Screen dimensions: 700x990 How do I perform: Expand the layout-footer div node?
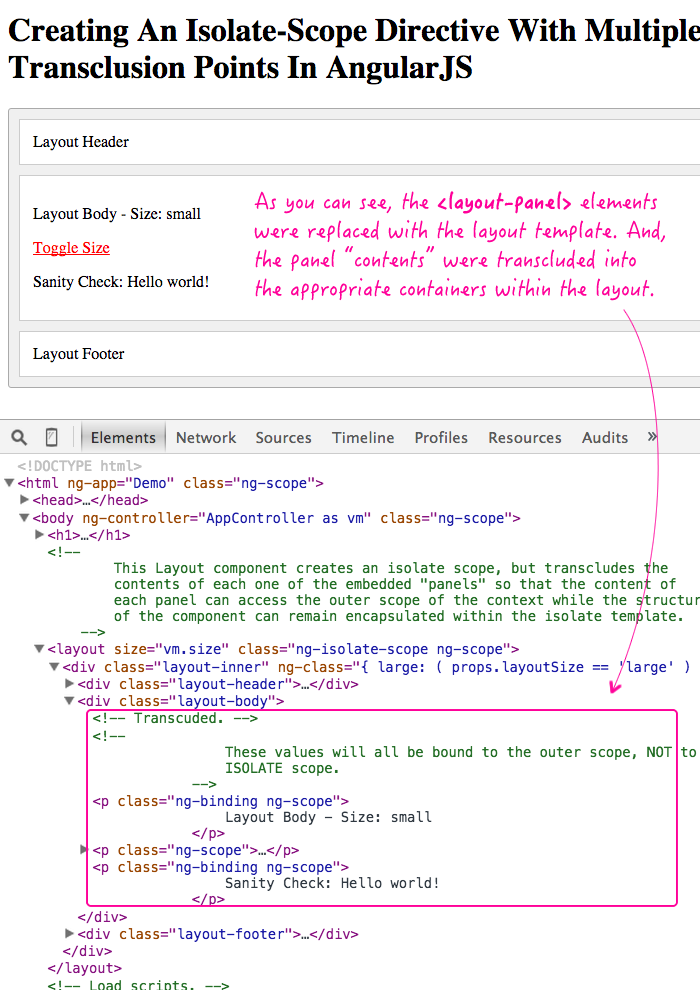point(69,933)
